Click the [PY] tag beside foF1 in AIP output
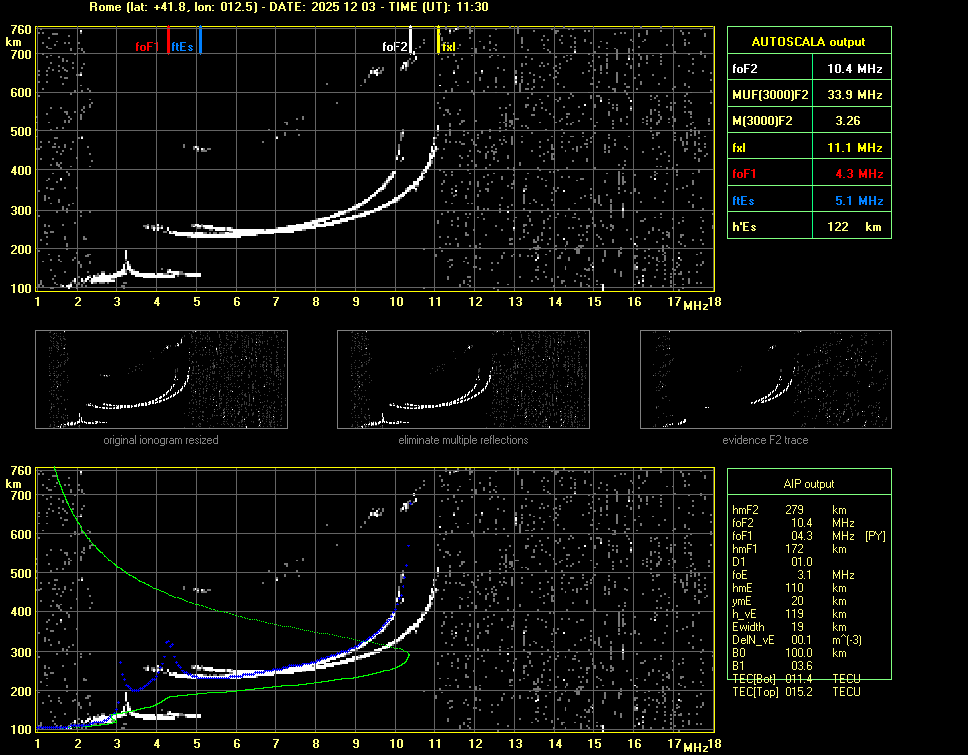 tap(874, 536)
